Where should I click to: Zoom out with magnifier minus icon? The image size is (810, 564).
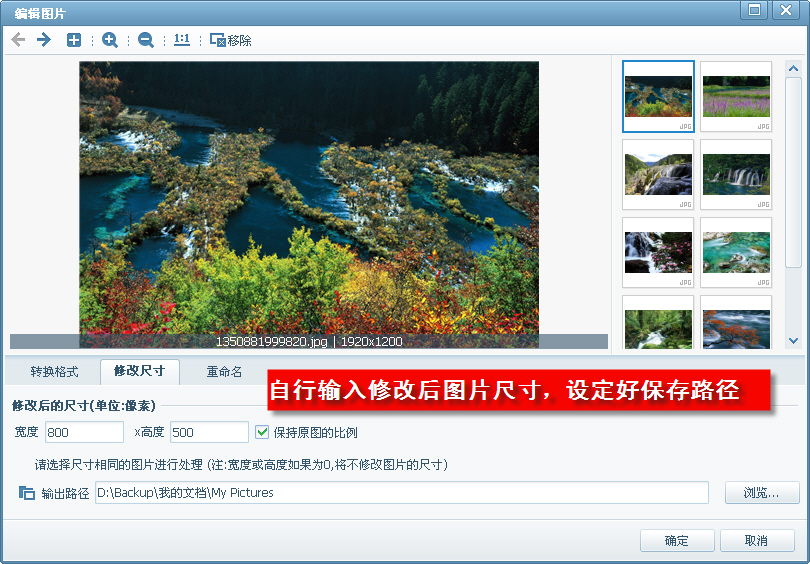(146, 40)
